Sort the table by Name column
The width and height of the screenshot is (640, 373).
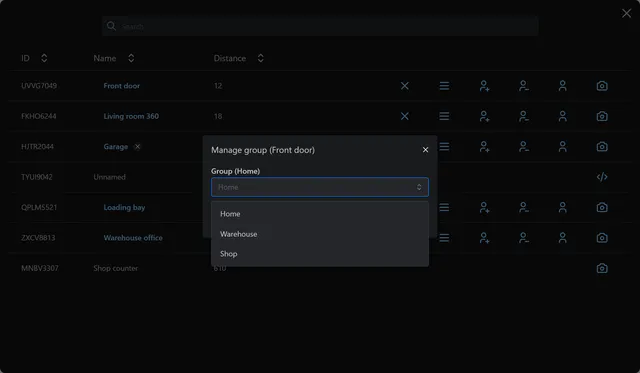coord(131,58)
